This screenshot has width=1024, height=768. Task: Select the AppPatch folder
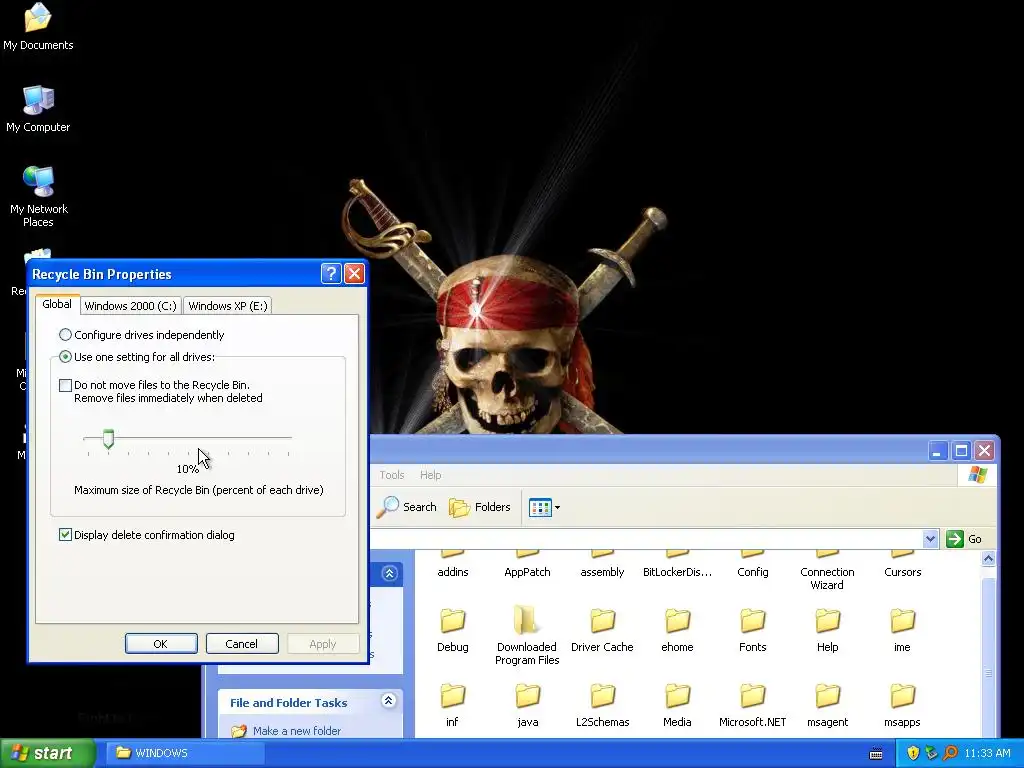coord(527,565)
